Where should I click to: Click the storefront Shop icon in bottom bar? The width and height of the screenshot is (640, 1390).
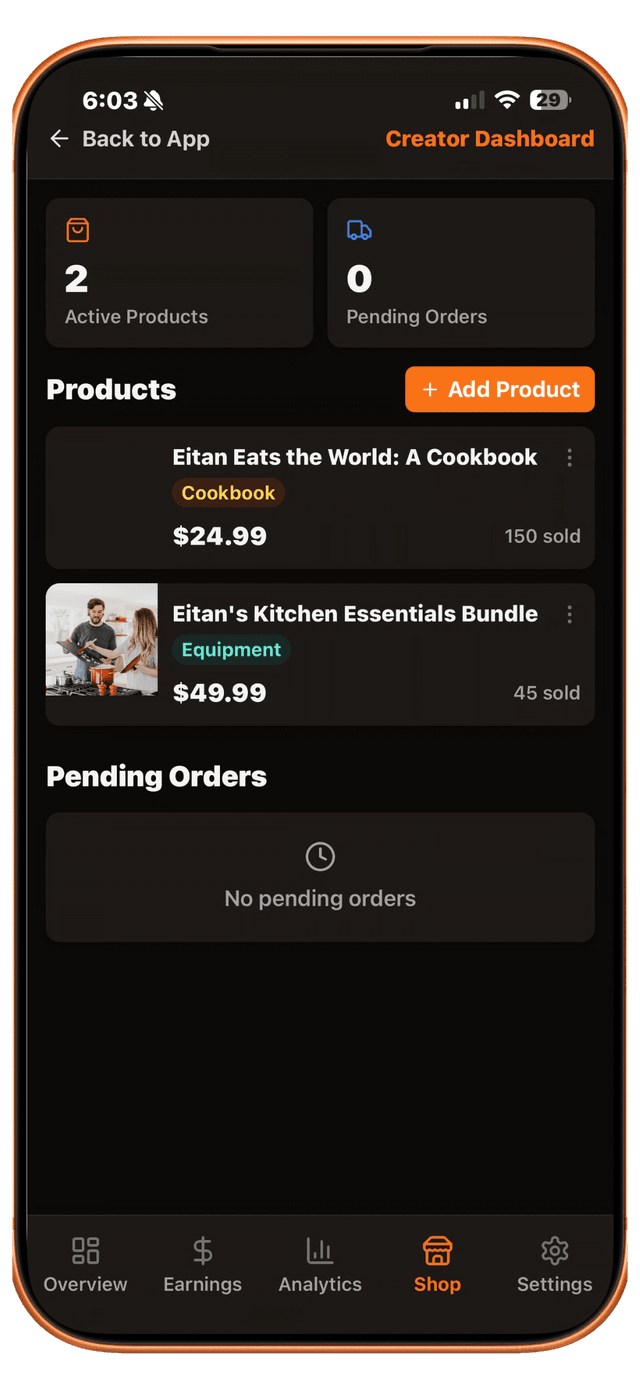(437, 1249)
